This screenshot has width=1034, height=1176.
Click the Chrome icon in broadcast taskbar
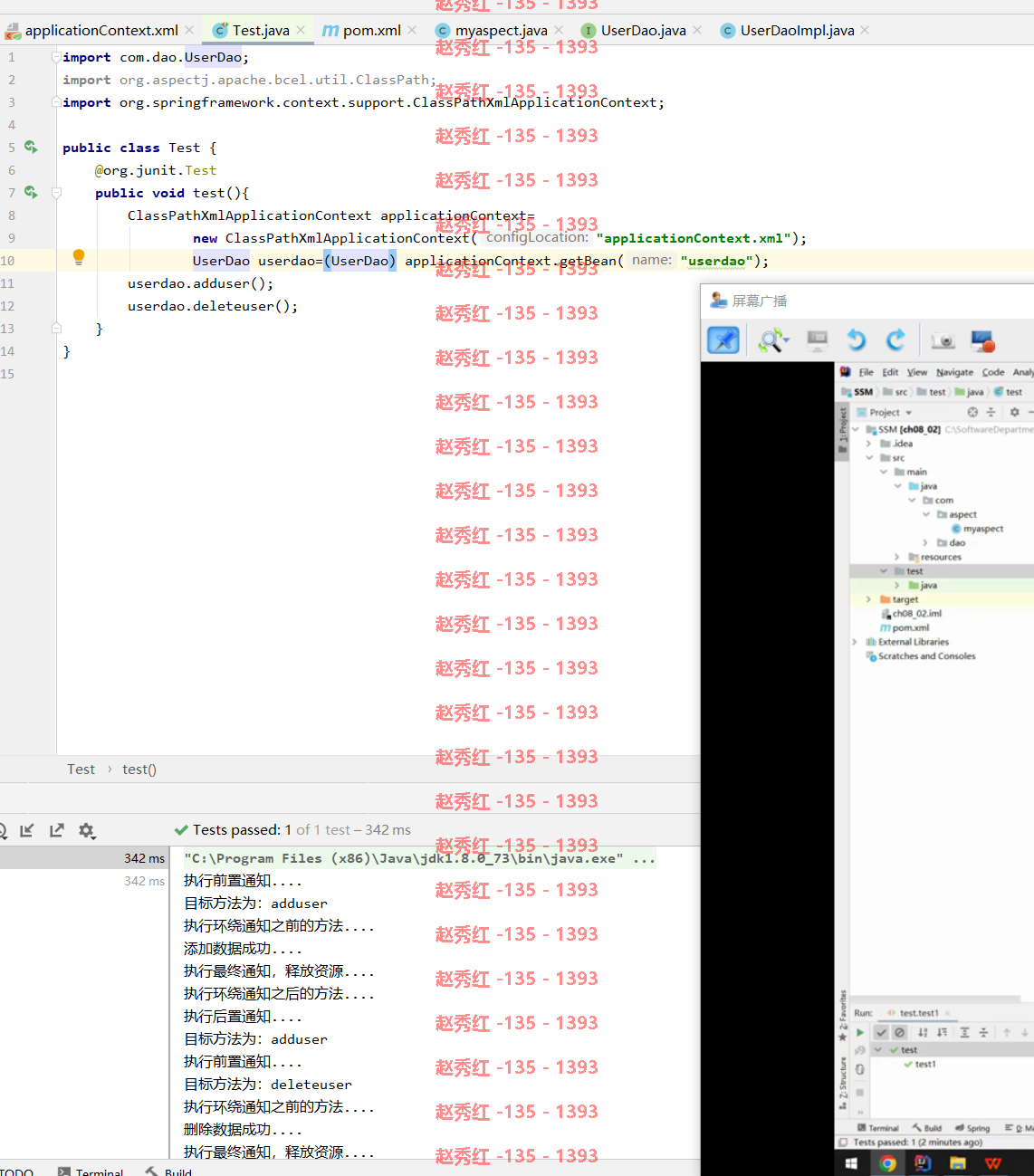tap(887, 1163)
